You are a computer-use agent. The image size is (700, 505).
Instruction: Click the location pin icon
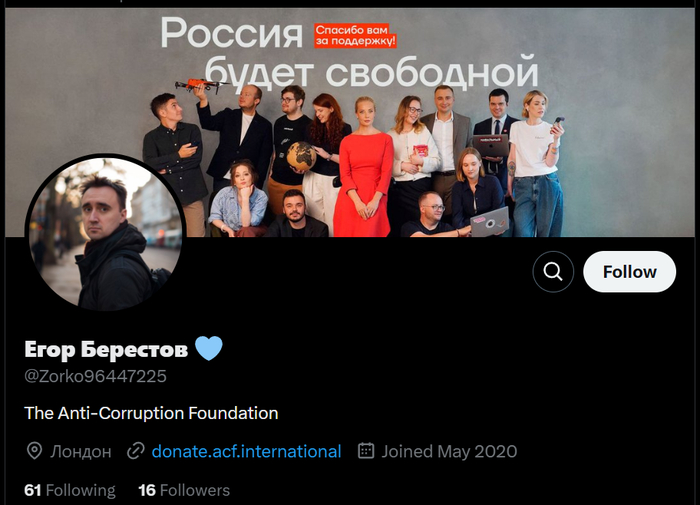[x=34, y=451]
